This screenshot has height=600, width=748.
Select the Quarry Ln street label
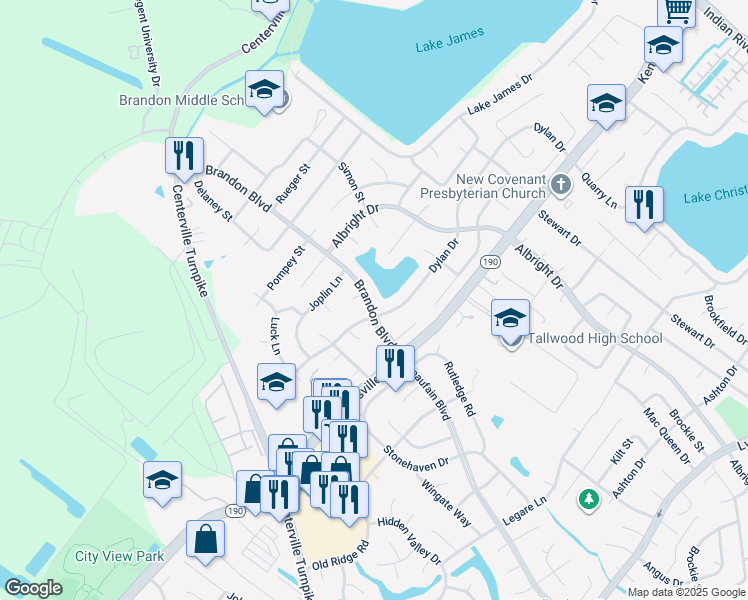click(x=599, y=191)
